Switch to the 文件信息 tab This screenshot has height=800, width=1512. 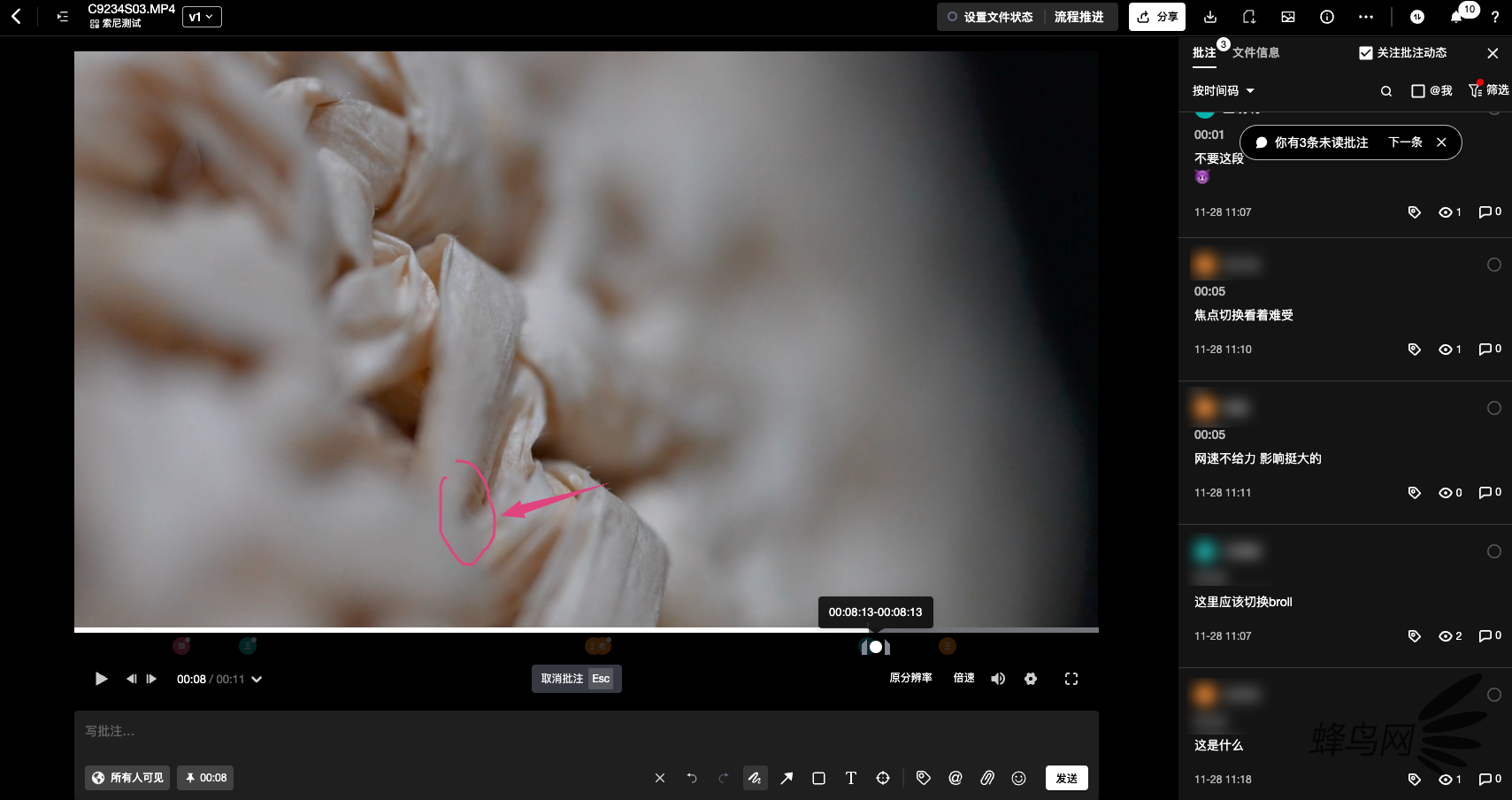pyautogui.click(x=1255, y=53)
